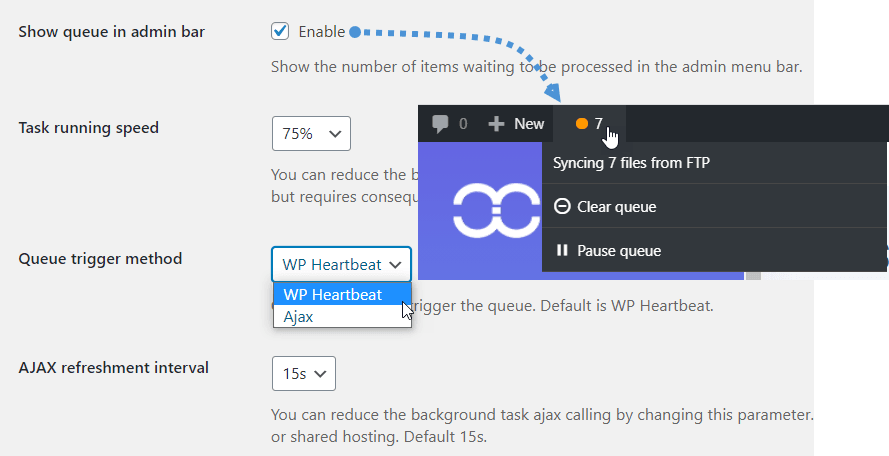Click the pause bars icon

(562, 250)
